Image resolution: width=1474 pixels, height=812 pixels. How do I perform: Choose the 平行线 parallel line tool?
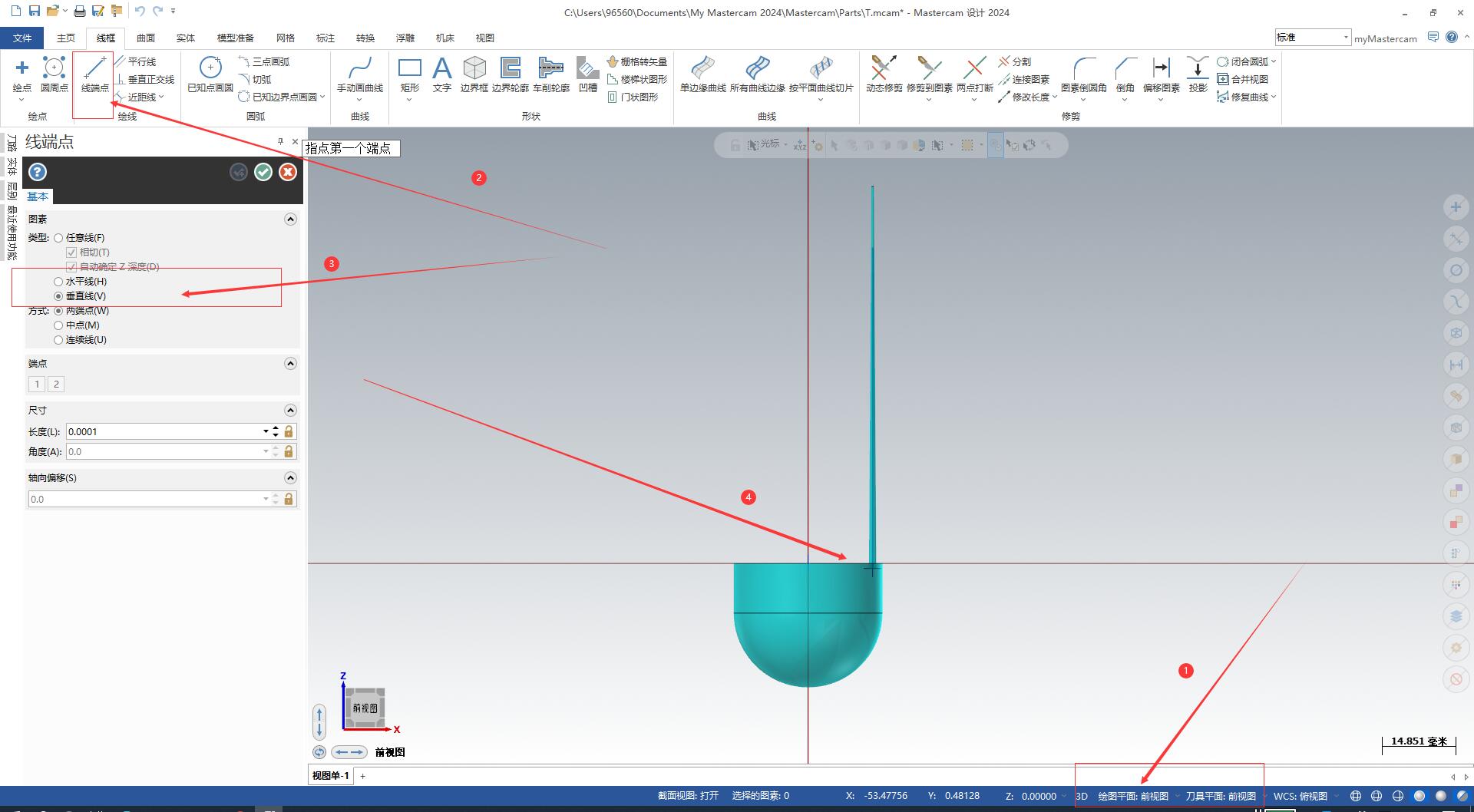coord(136,61)
